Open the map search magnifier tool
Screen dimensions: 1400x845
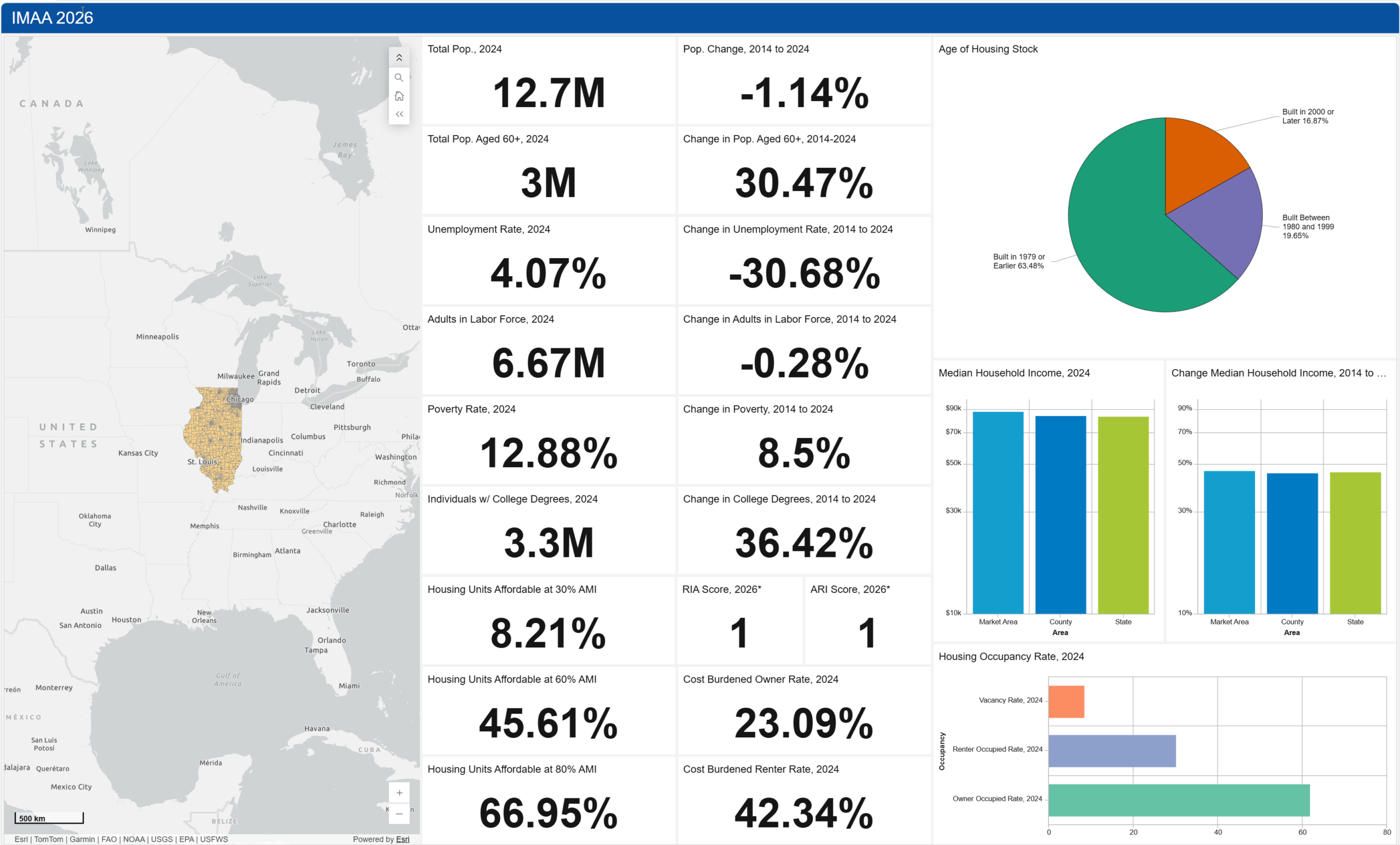tap(399, 77)
